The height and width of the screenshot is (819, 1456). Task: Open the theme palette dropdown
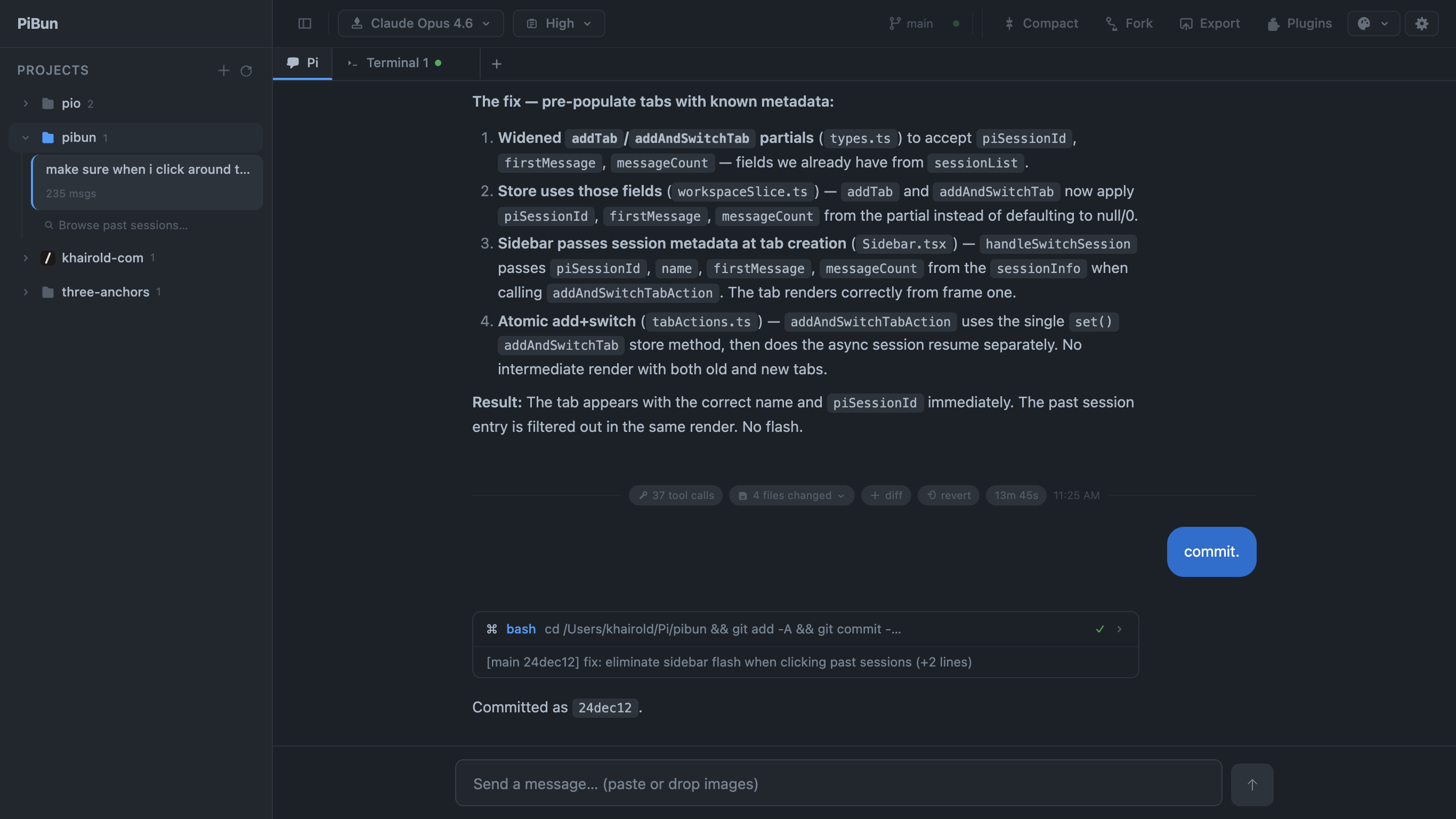[x=1373, y=23]
